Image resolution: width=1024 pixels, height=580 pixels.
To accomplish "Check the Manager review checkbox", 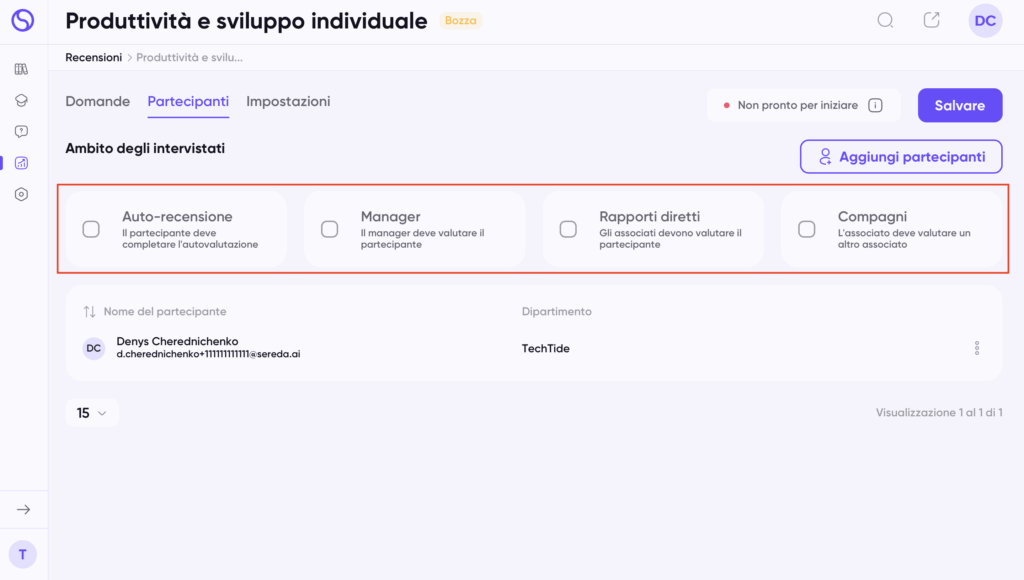I will [x=329, y=229].
